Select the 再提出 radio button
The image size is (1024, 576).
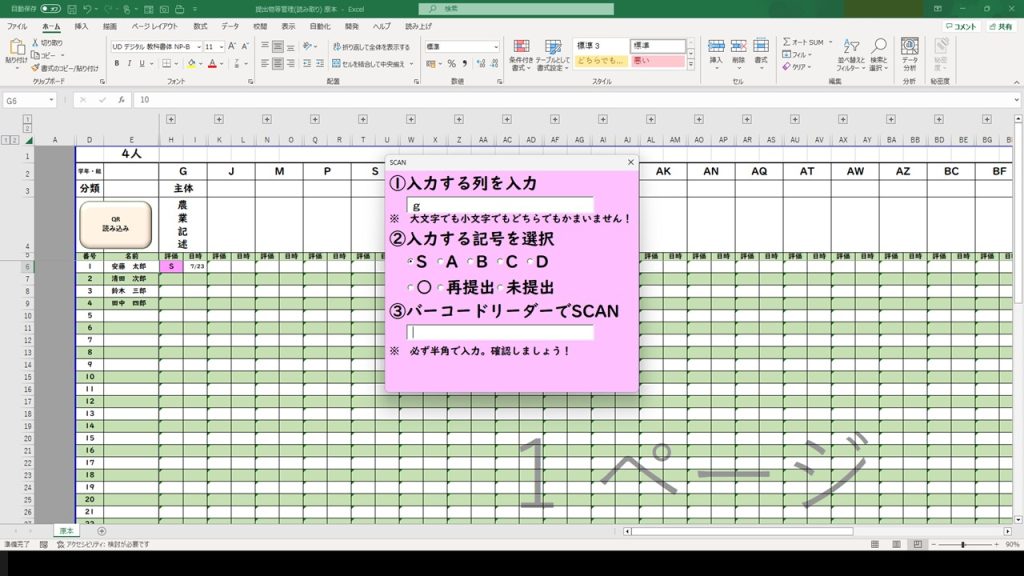point(441,288)
